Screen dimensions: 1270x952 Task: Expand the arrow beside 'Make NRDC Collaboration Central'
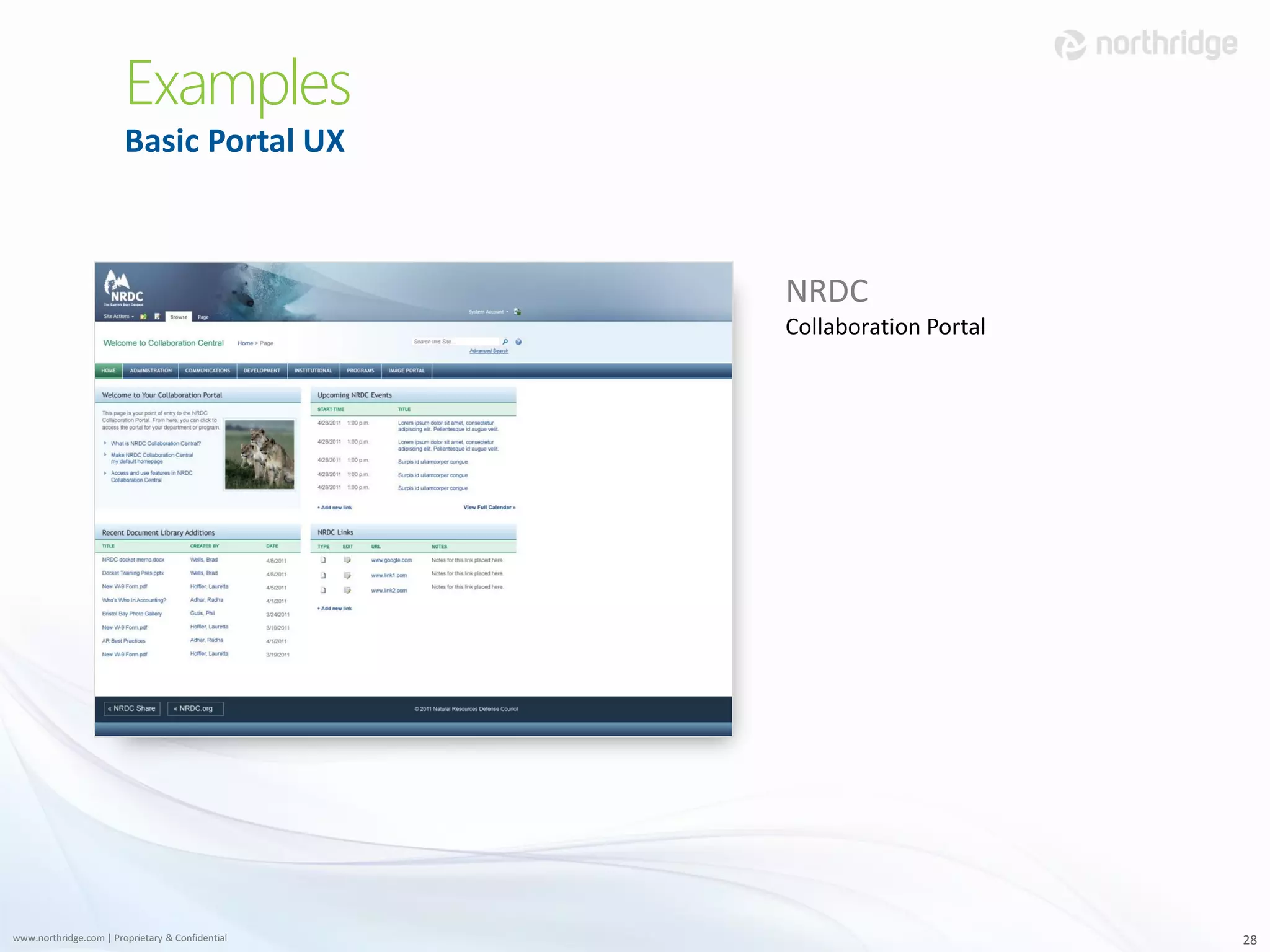click(105, 455)
